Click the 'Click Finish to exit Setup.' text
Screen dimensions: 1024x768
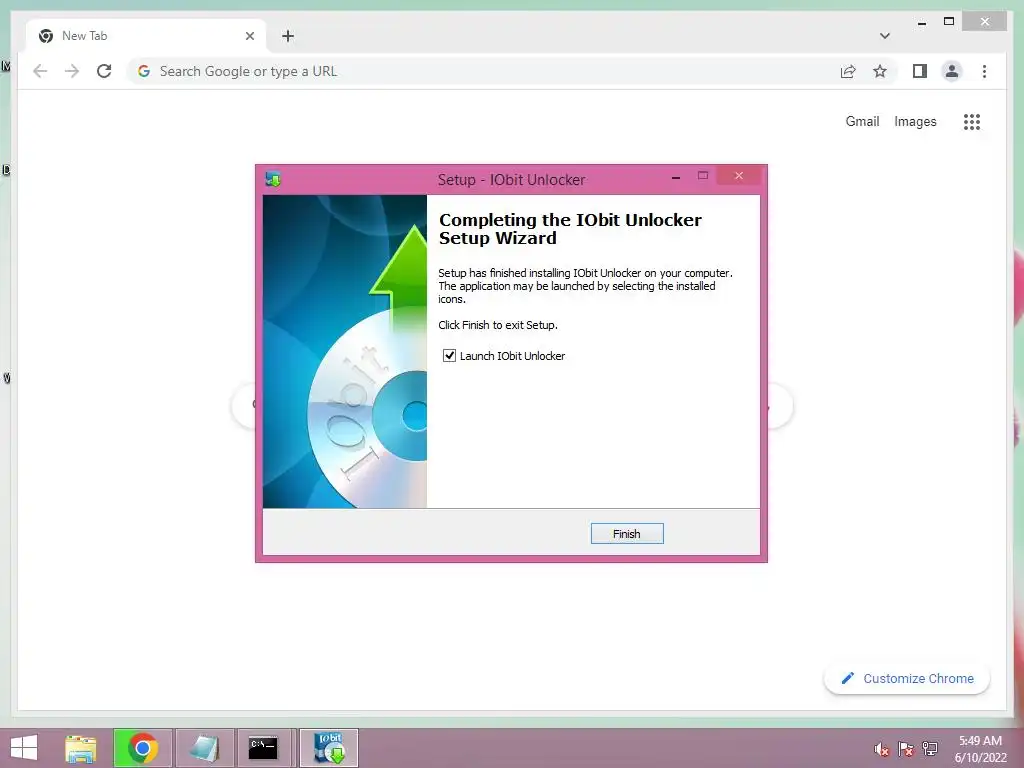point(498,325)
